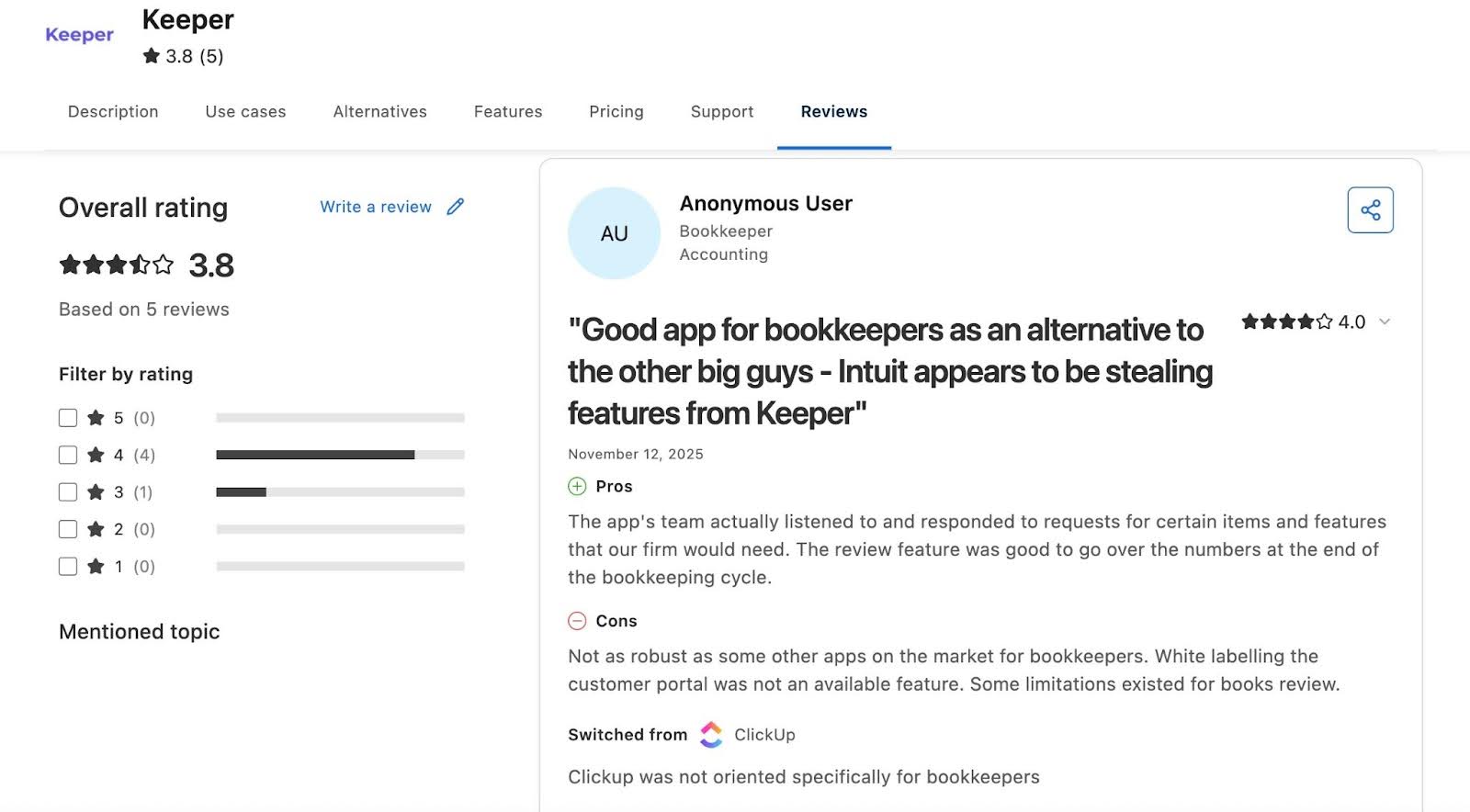Viewport: 1470px width, 812px height.
Task: Click the star icon in the 4-star filter row
Action: 96,455
